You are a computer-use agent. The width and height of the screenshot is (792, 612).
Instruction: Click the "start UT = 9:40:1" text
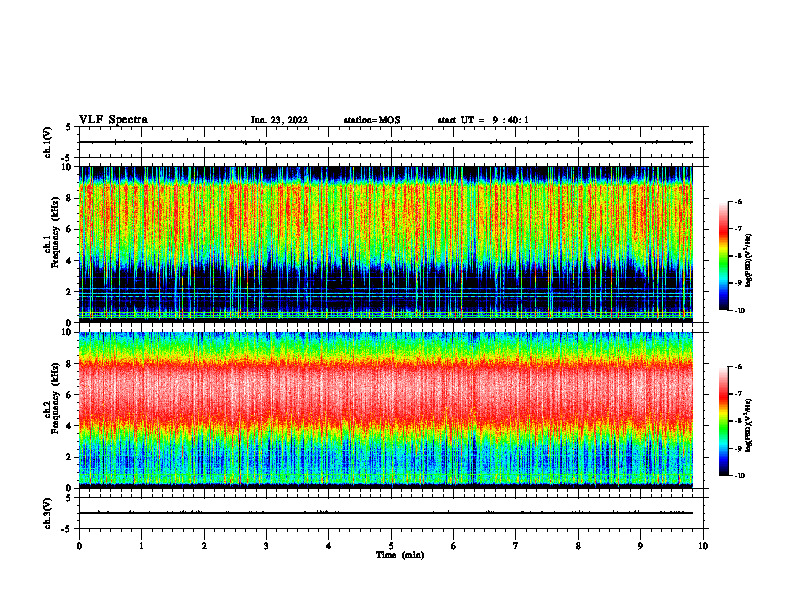pyautogui.click(x=483, y=120)
